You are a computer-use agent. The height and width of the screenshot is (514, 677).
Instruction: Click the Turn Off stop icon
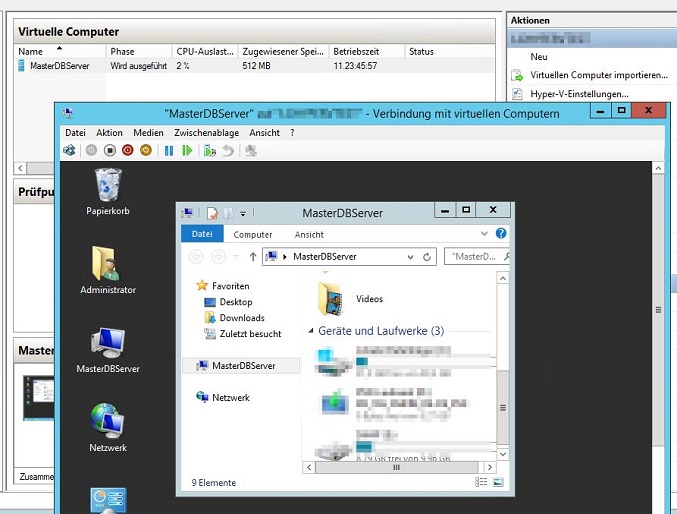(110, 150)
